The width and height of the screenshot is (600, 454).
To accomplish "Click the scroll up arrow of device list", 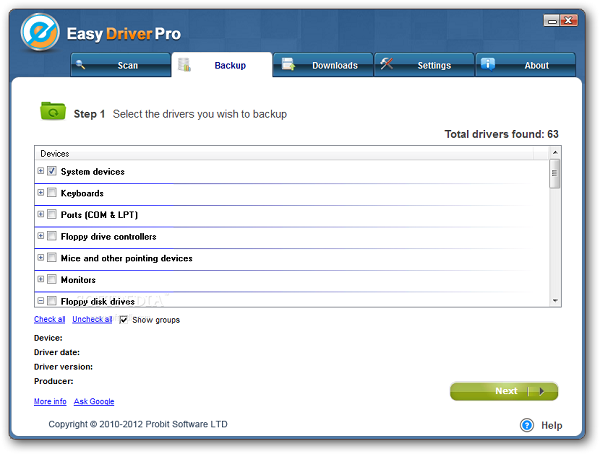I will [x=555, y=153].
